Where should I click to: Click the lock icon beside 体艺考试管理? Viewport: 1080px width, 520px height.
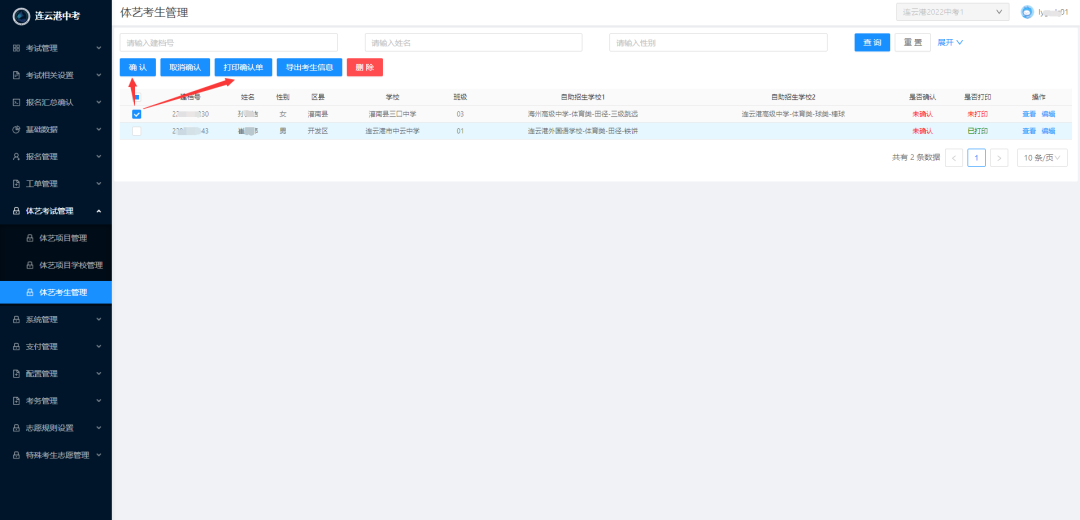(x=17, y=211)
